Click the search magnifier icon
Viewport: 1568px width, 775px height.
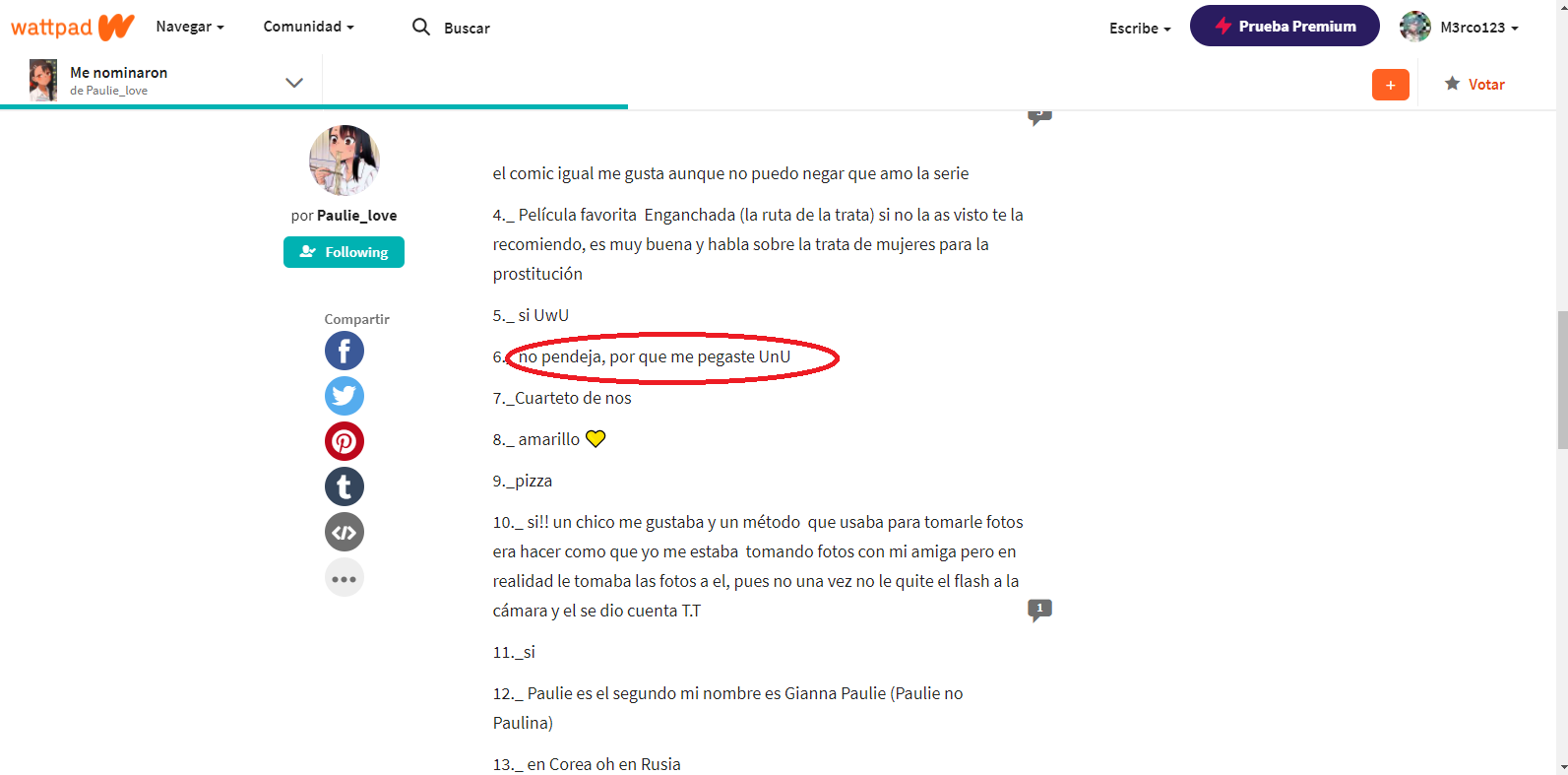coord(421,27)
